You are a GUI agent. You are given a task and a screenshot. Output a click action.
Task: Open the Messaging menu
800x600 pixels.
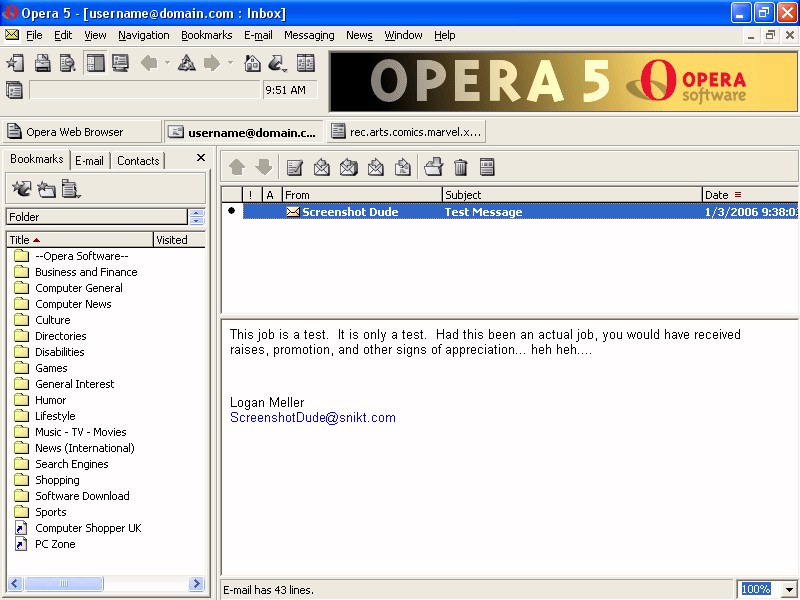point(309,35)
